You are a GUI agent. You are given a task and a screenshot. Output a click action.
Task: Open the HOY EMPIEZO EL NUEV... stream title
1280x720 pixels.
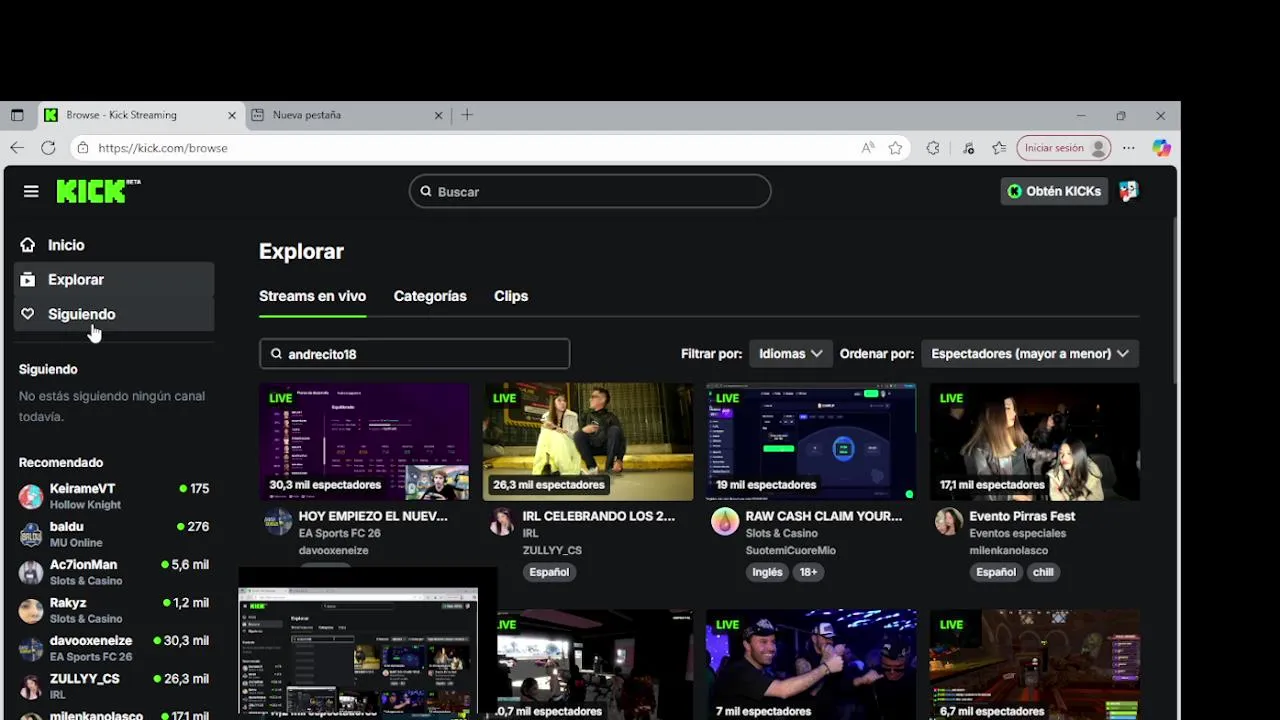pos(373,516)
